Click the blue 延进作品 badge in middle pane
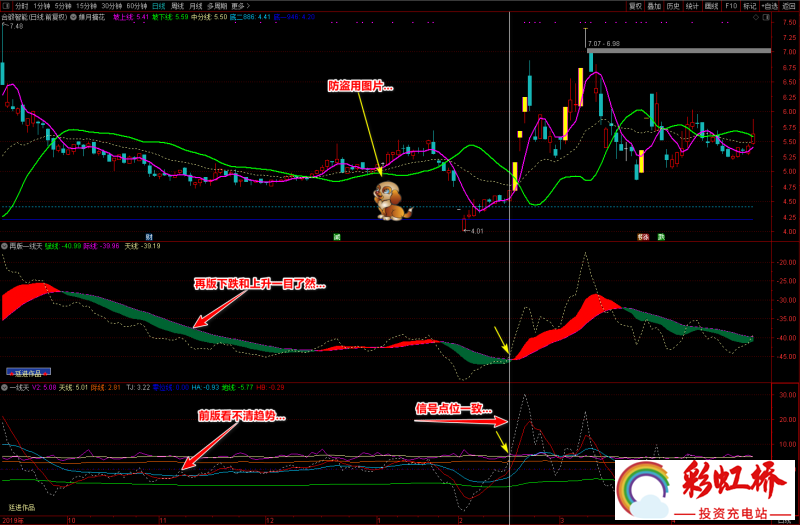 pyautogui.click(x=29, y=373)
